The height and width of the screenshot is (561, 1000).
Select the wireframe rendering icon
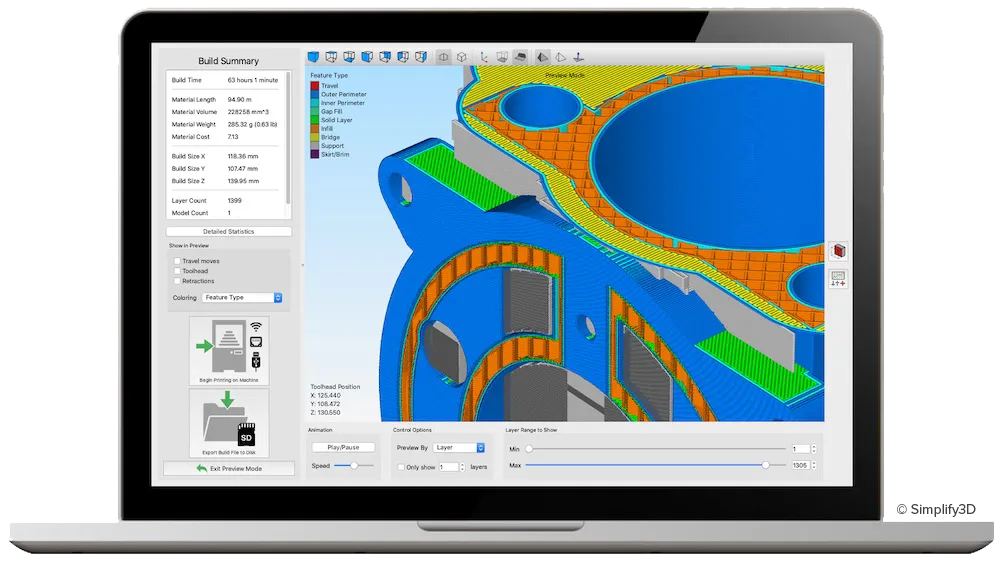tap(560, 57)
